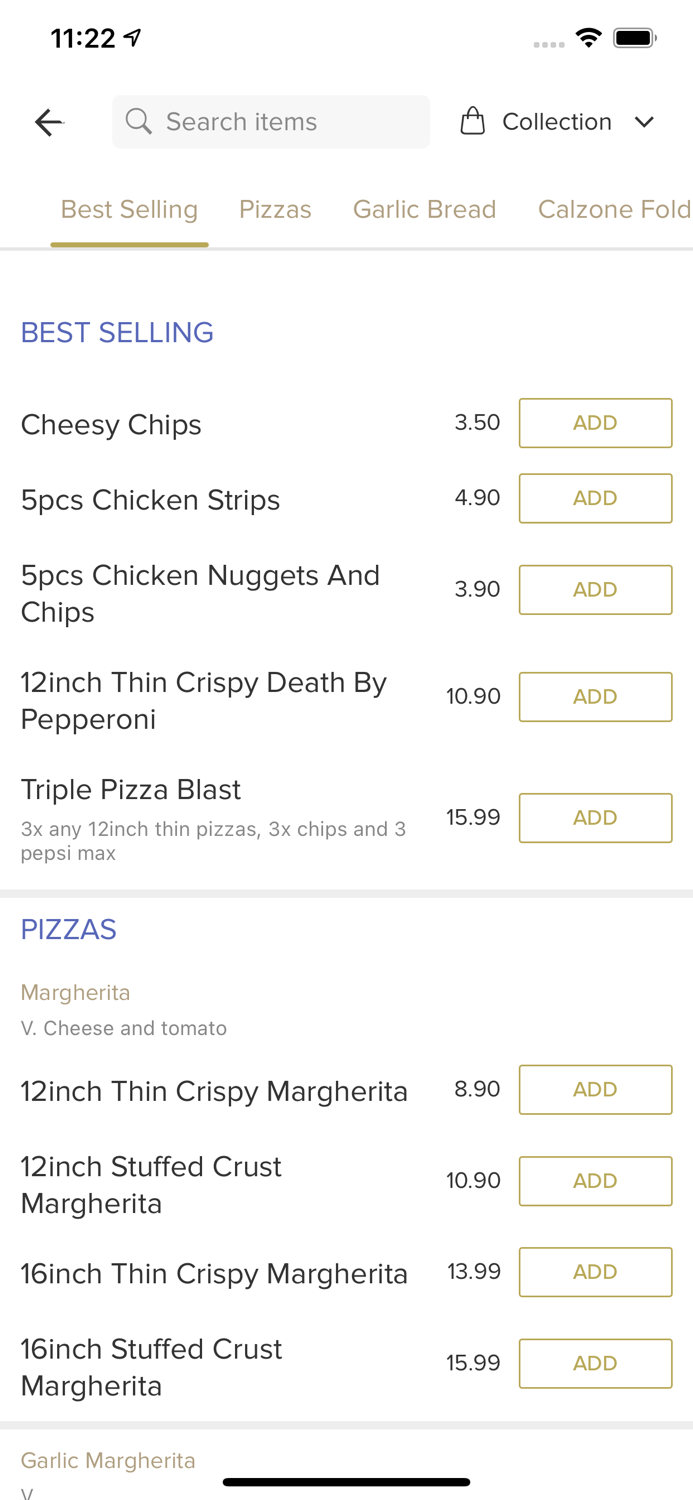Open the Collection order type selector

556,122
